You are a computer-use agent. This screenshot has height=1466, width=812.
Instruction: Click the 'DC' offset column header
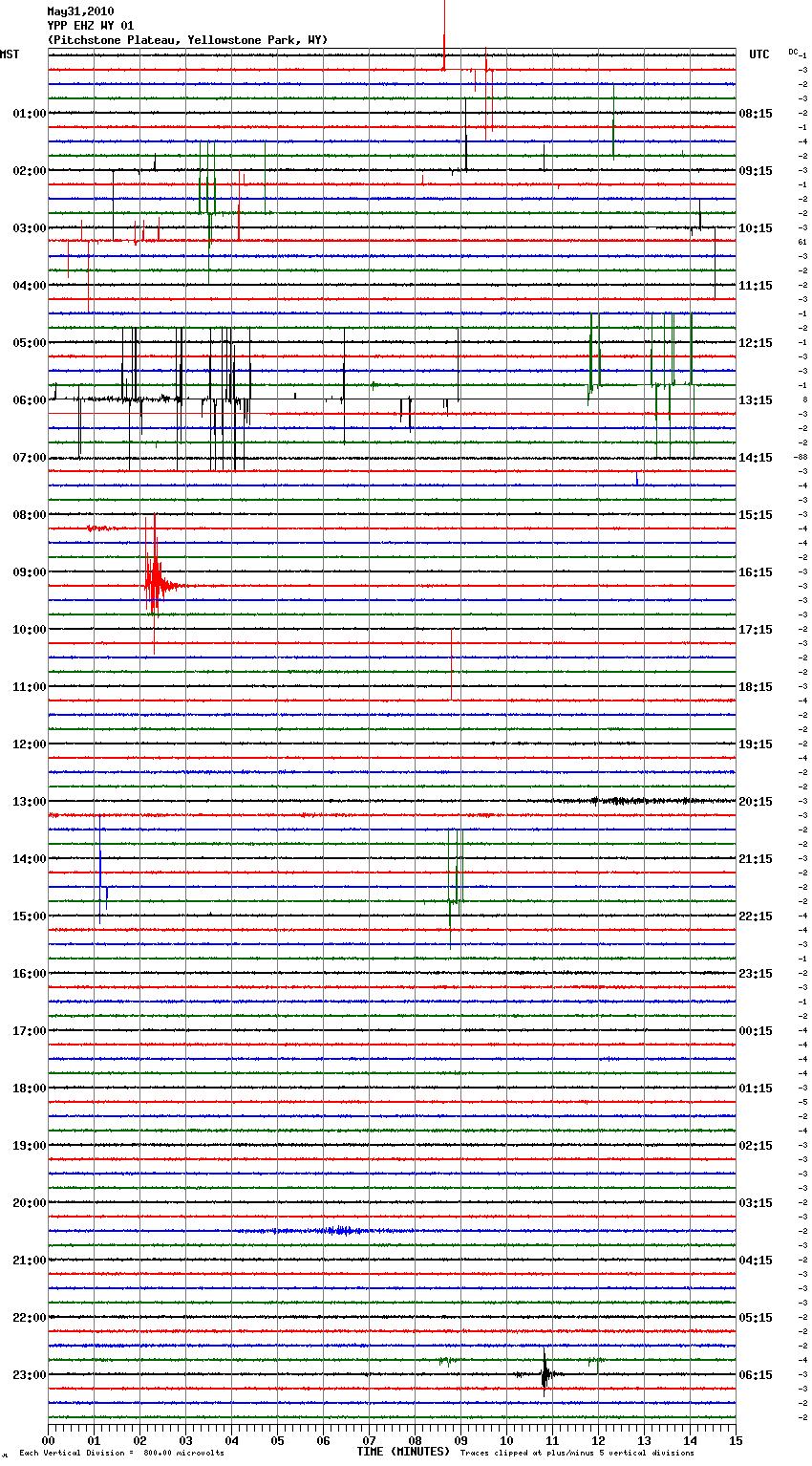[x=793, y=52]
